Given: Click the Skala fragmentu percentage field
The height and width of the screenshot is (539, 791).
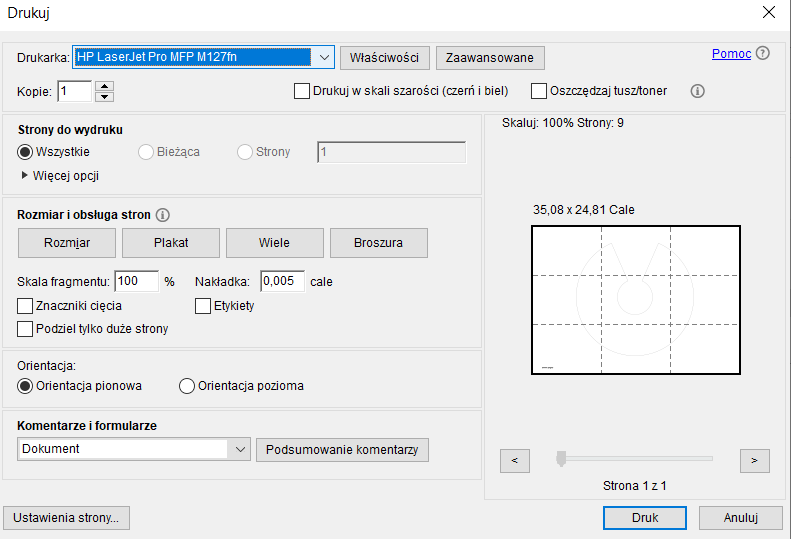Looking at the screenshot, I should [x=137, y=281].
